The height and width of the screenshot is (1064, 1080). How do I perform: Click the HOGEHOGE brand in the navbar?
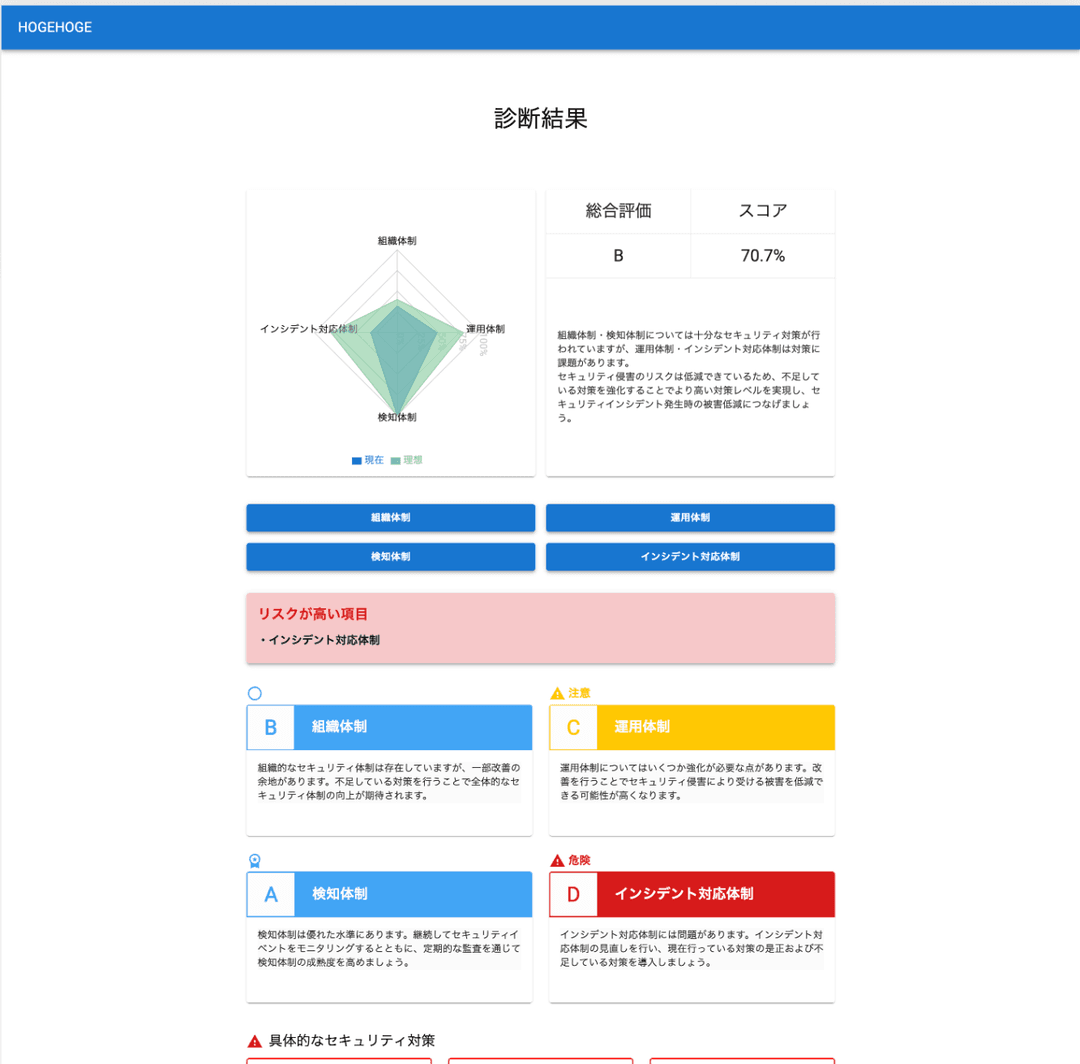52,27
